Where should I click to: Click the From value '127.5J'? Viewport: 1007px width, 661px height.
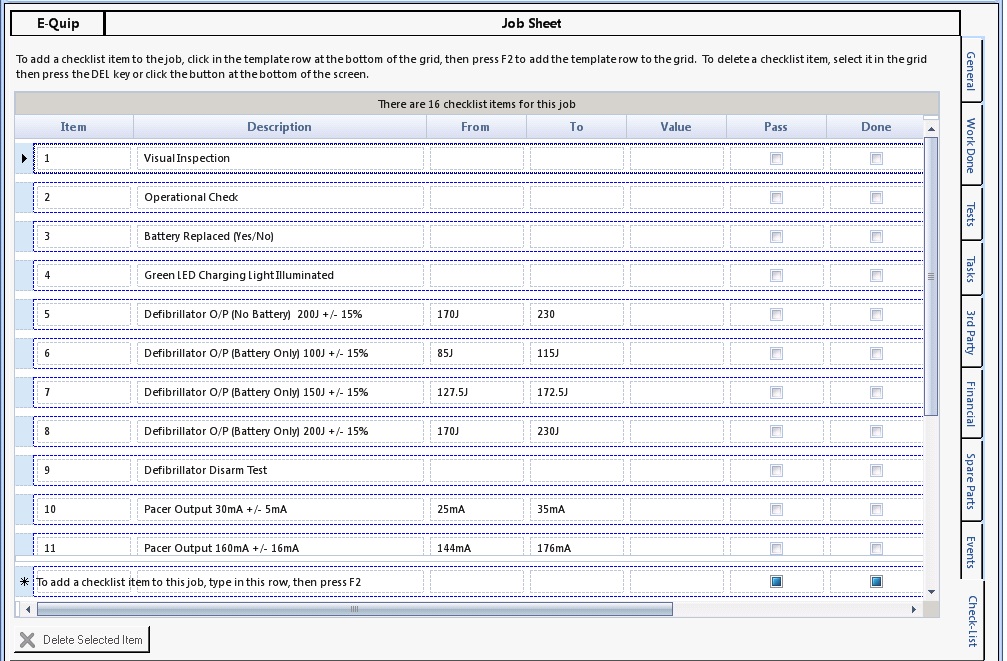(477, 392)
